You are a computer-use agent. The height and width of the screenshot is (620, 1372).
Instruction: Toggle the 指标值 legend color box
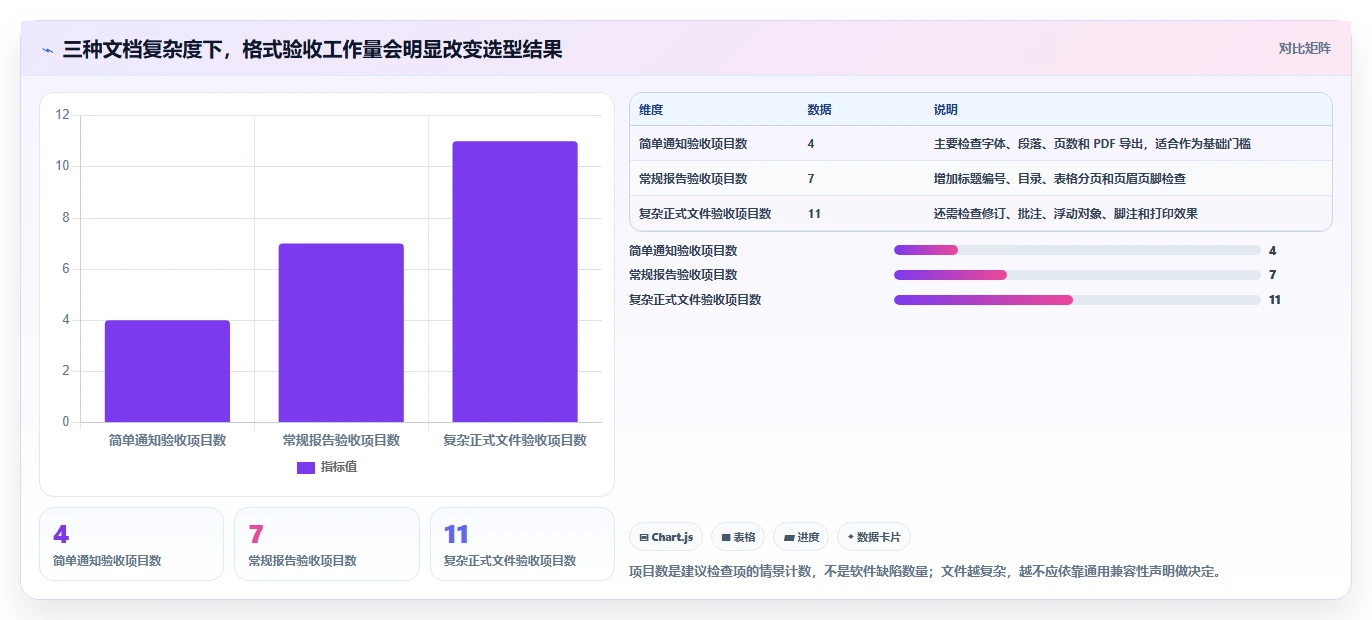306,467
